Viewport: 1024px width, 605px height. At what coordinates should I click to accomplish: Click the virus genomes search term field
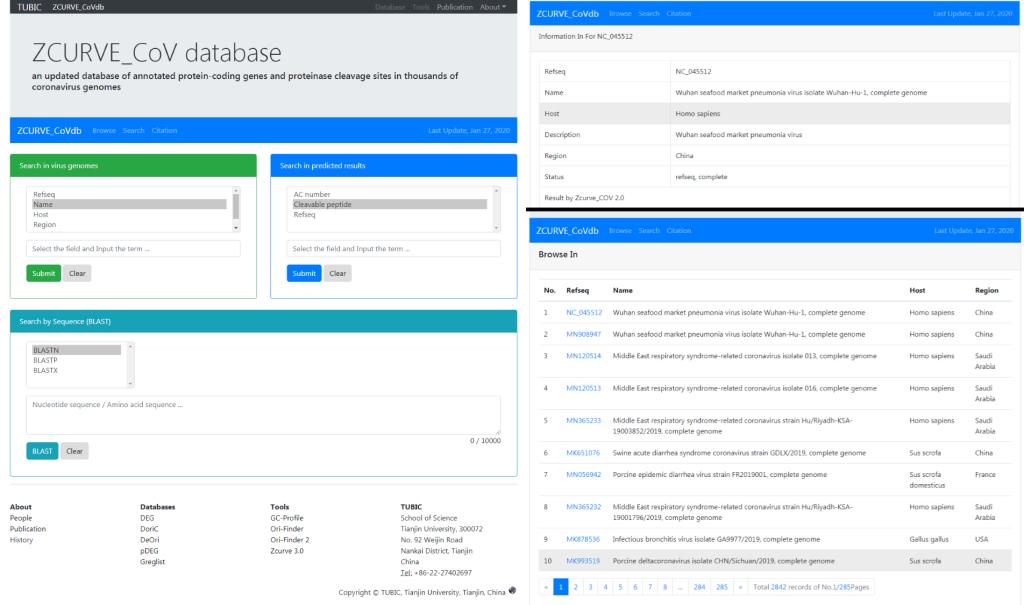(133, 249)
